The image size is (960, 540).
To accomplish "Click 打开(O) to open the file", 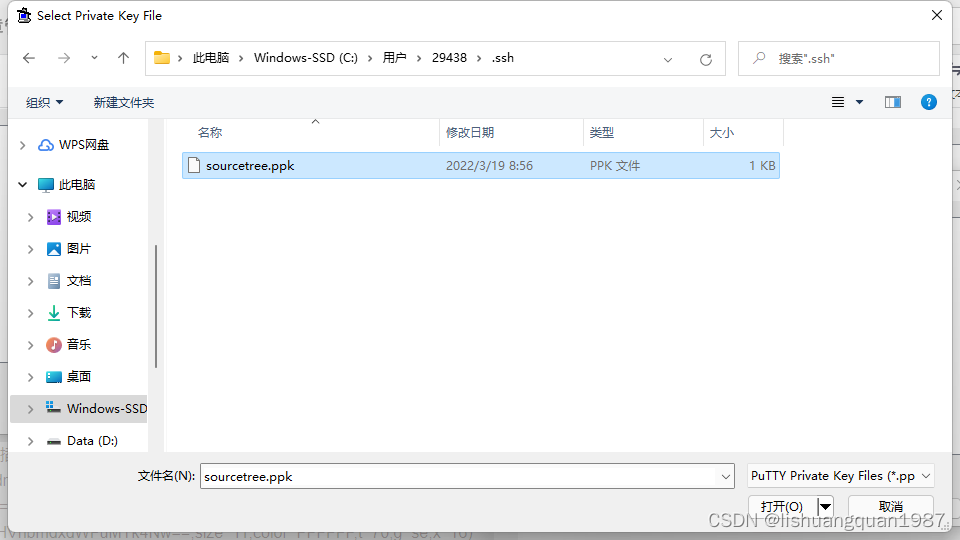I will 782,506.
